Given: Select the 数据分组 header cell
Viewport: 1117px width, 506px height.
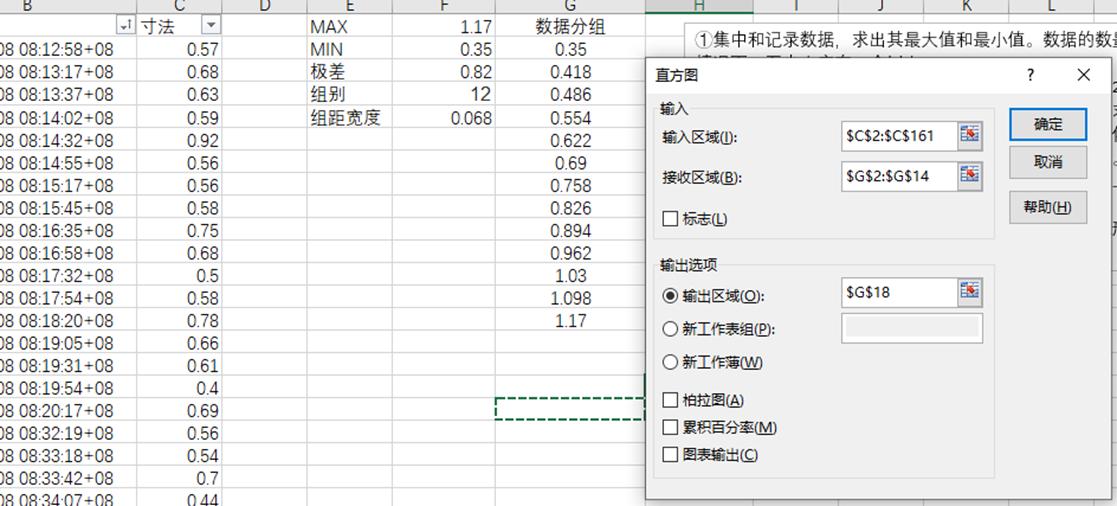Looking at the screenshot, I should click(x=570, y=26).
